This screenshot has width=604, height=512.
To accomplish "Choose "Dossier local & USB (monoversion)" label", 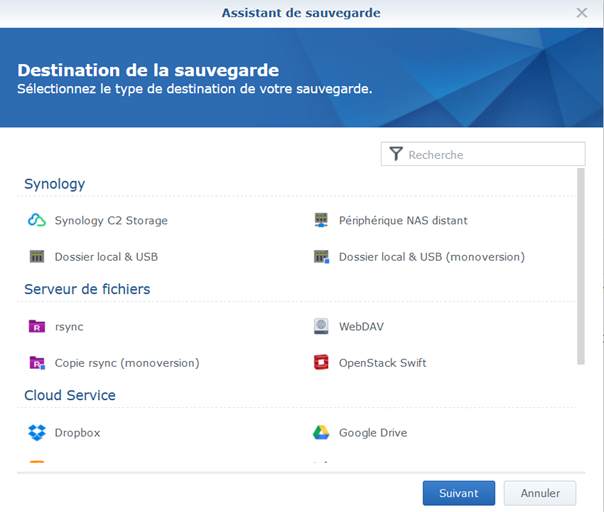I will click(432, 257).
